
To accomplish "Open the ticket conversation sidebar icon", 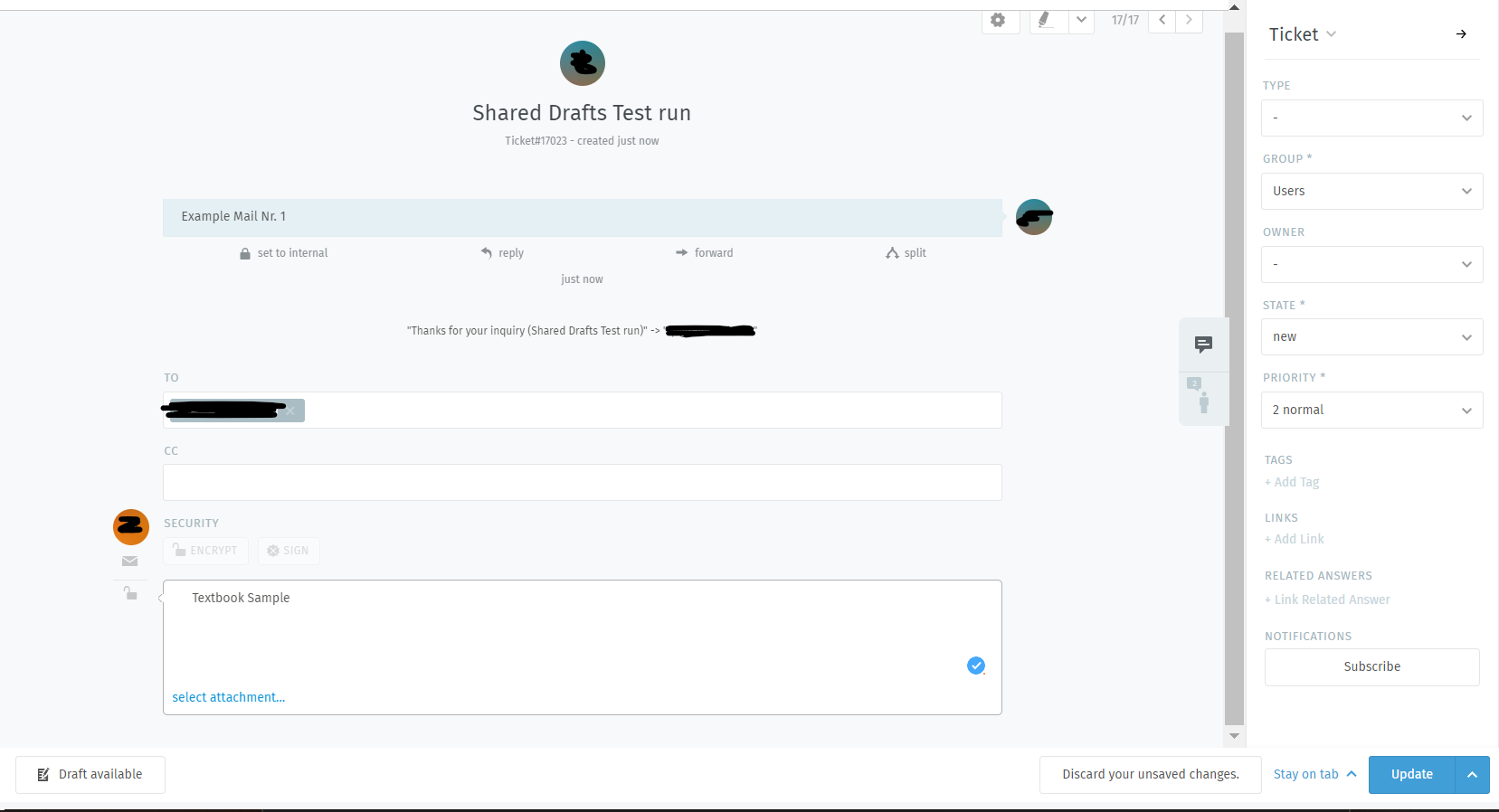I will click(x=1203, y=345).
